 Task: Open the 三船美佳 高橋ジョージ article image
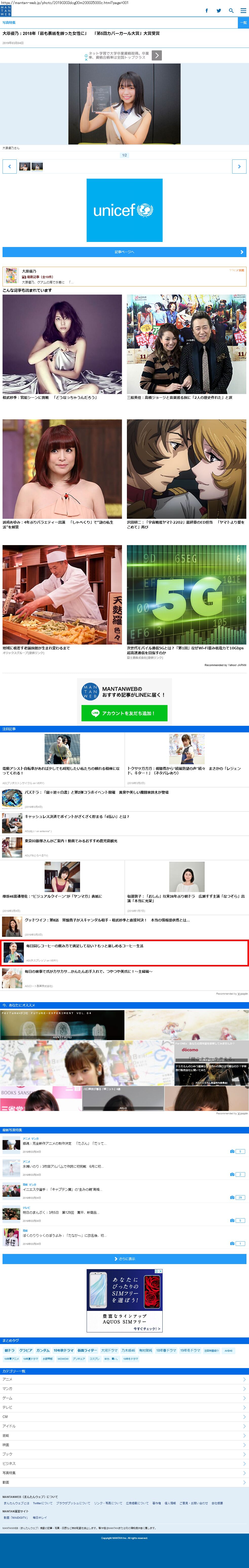[186, 344]
